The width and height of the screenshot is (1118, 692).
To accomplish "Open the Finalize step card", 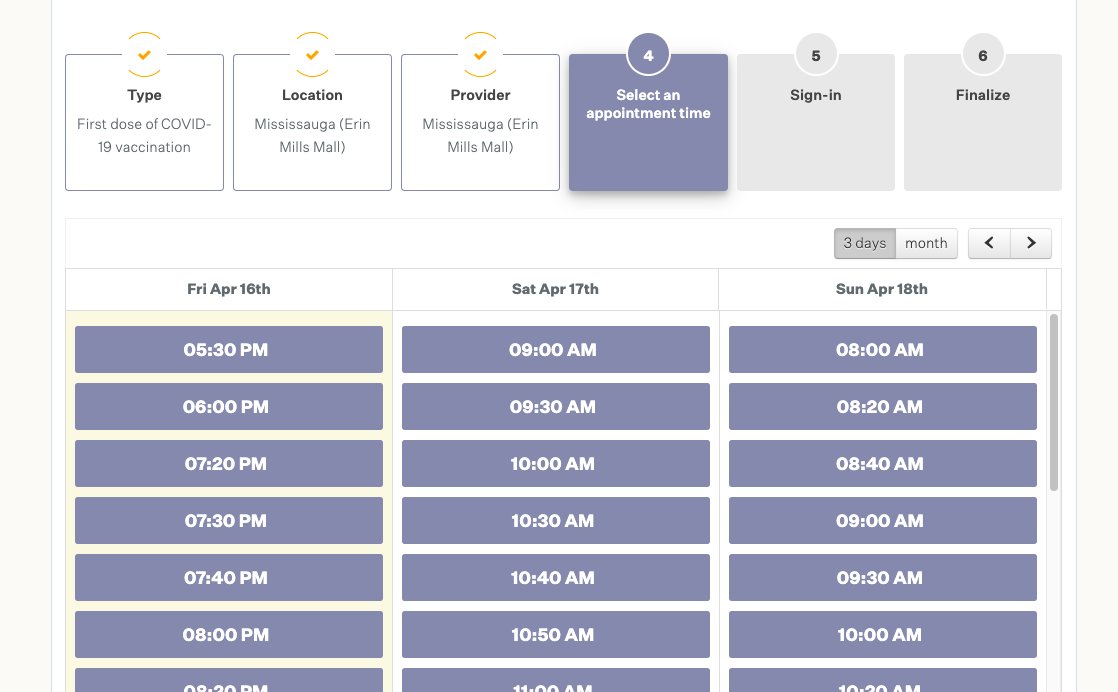I will pyautogui.click(x=983, y=123).
